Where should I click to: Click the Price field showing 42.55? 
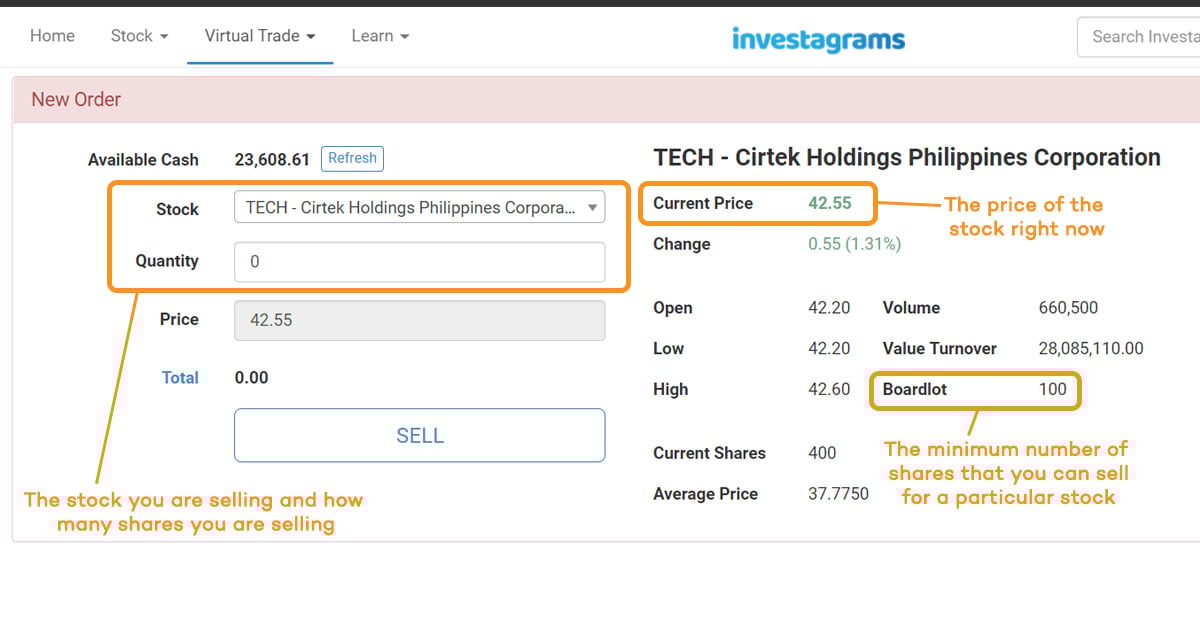tap(419, 320)
